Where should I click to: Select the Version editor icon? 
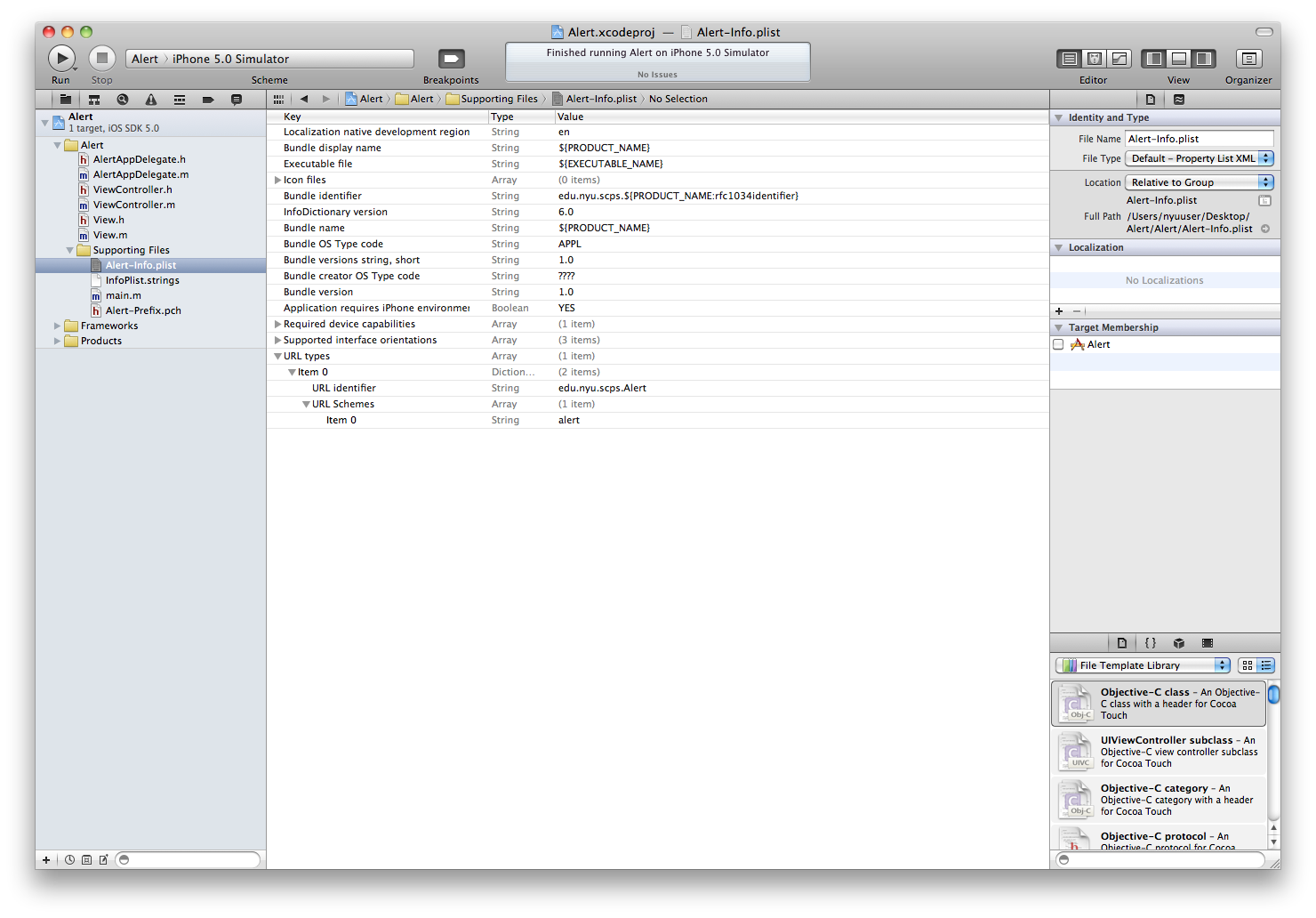[x=1119, y=59]
